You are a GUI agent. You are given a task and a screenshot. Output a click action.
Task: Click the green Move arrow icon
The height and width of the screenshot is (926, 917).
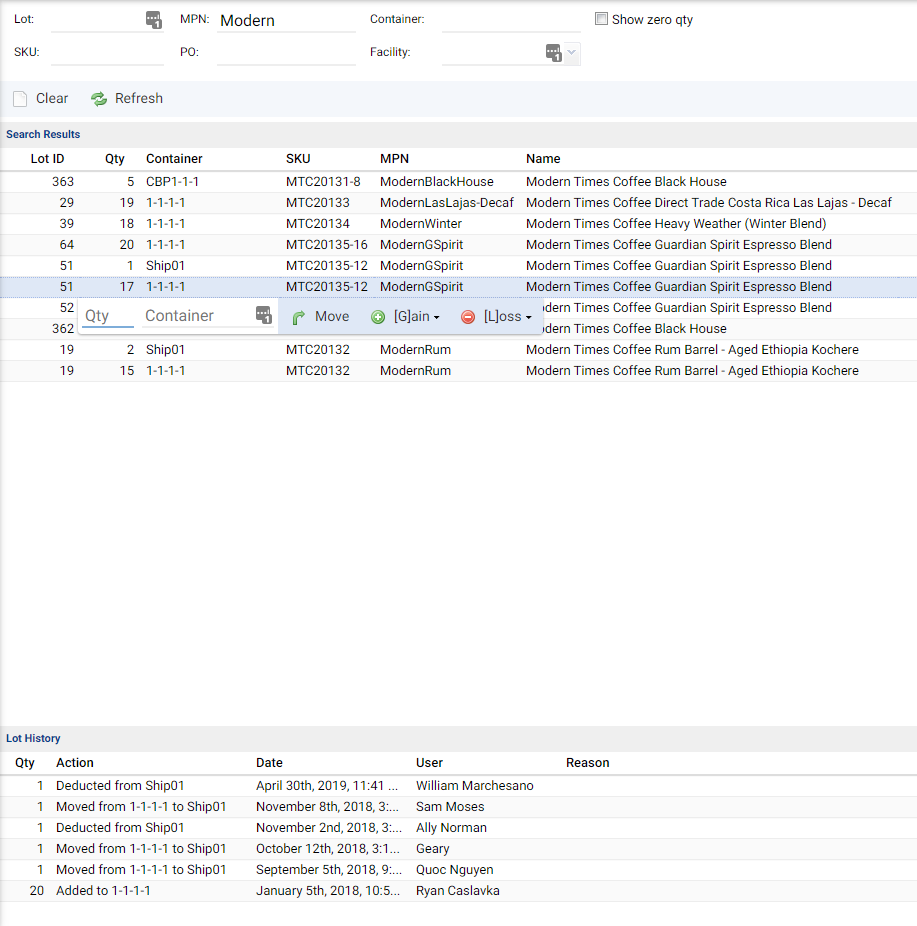[299, 317]
